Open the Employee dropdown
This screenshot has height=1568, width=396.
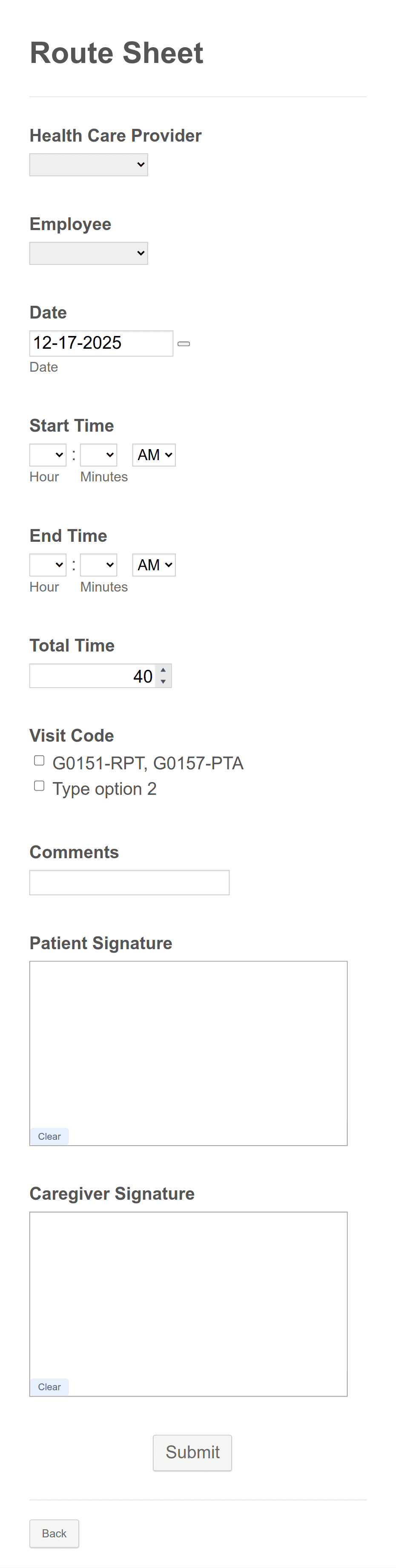(88, 253)
